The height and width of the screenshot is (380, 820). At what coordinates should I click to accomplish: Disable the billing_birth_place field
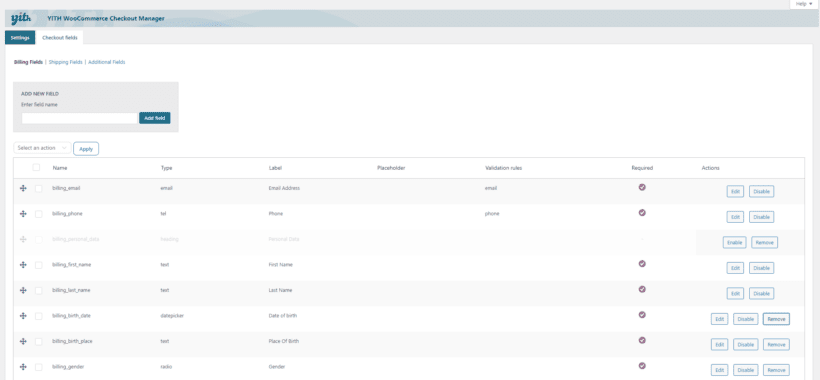coord(746,344)
